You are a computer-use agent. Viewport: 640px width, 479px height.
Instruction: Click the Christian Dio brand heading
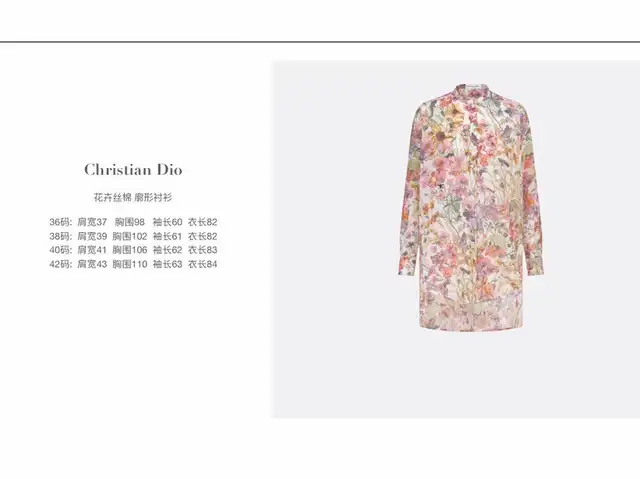(133, 170)
